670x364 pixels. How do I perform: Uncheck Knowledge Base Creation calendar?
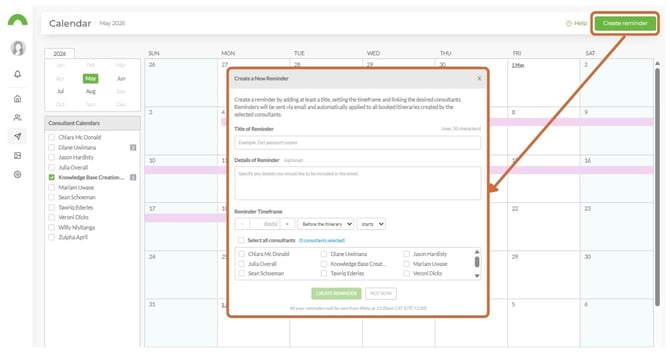click(x=52, y=177)
